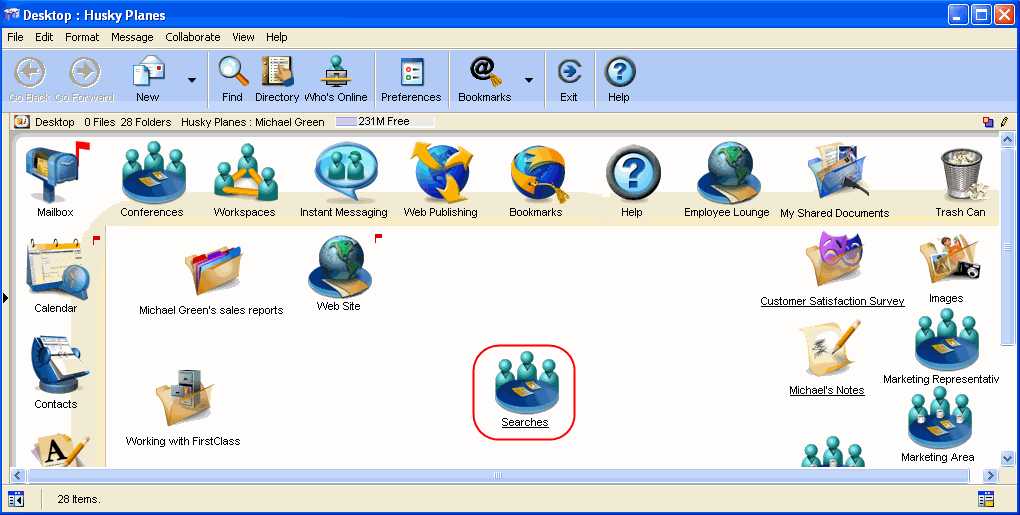Open the Customer Satisfaction Survey link

click(832, 301)
